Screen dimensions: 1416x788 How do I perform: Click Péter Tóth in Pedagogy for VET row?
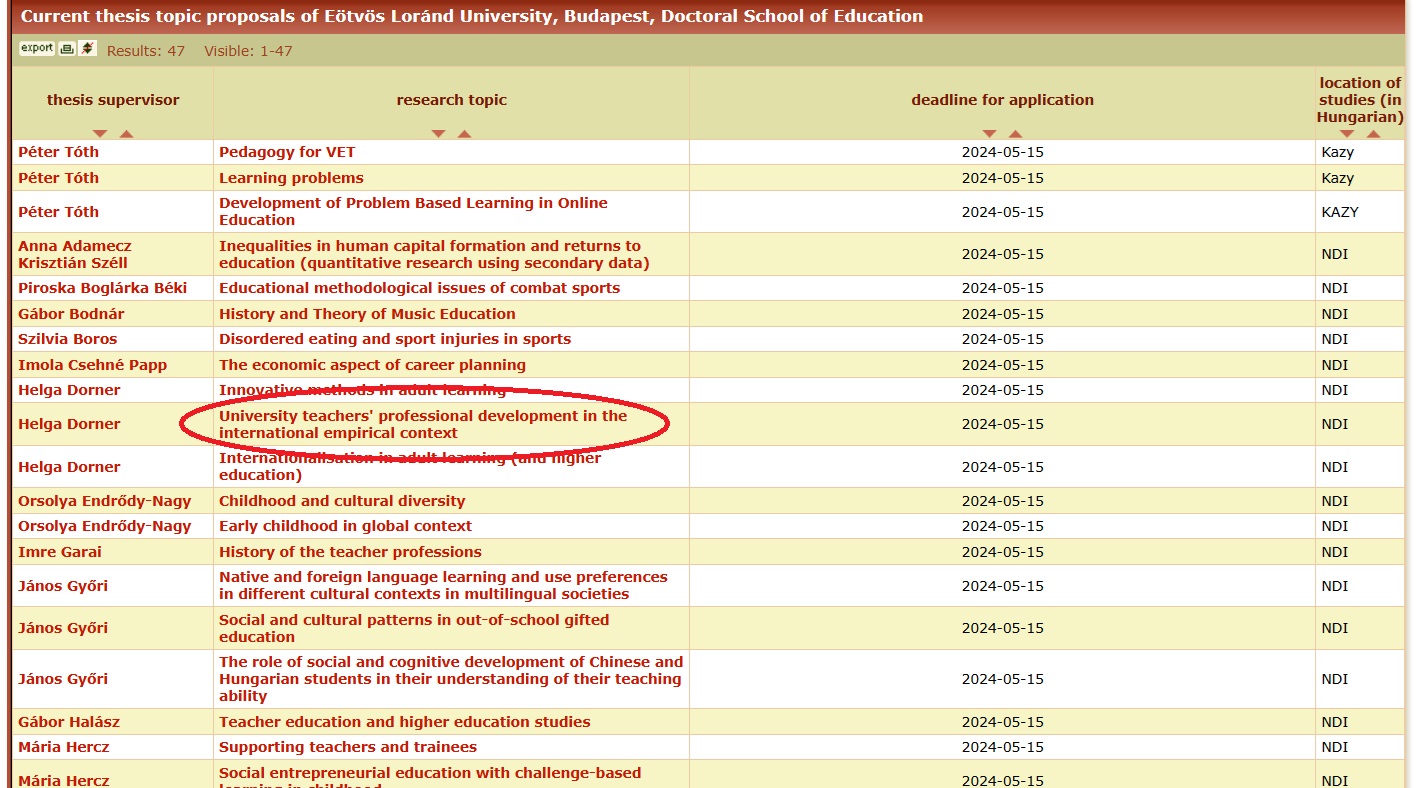tap(58, 152)
